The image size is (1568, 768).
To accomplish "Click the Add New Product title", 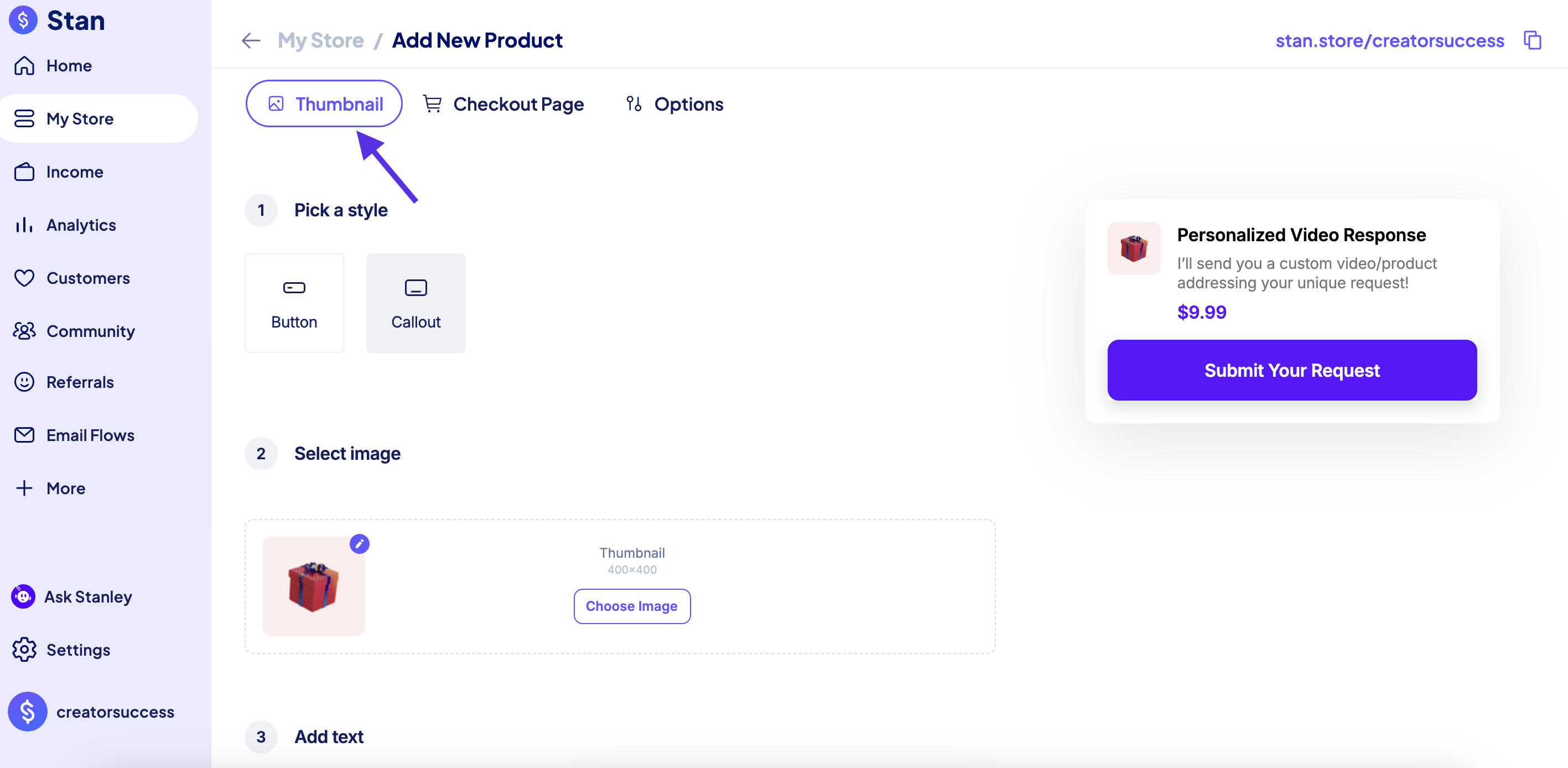I will pos(477,40).
